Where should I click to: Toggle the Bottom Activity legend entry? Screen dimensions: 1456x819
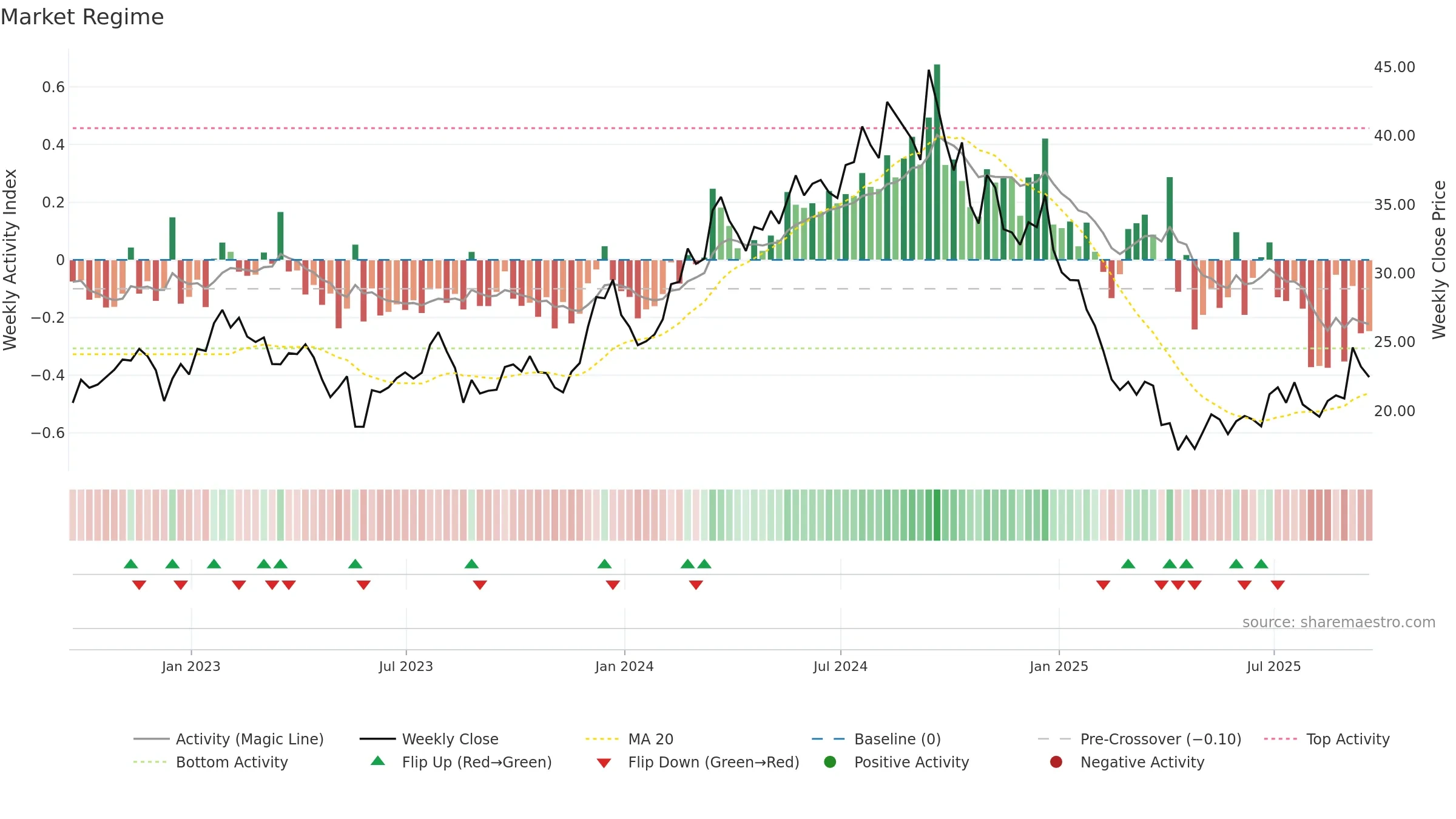click(x=211, y=762)
